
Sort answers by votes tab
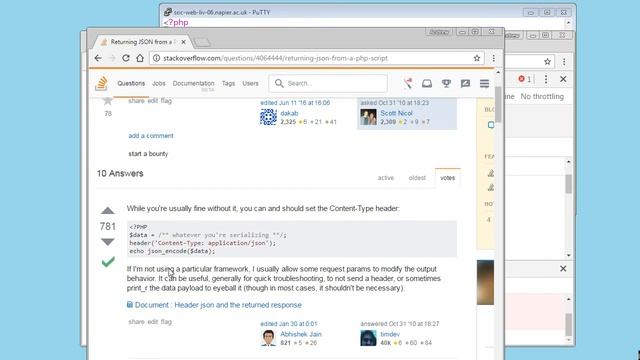click(x=448, y=178)
